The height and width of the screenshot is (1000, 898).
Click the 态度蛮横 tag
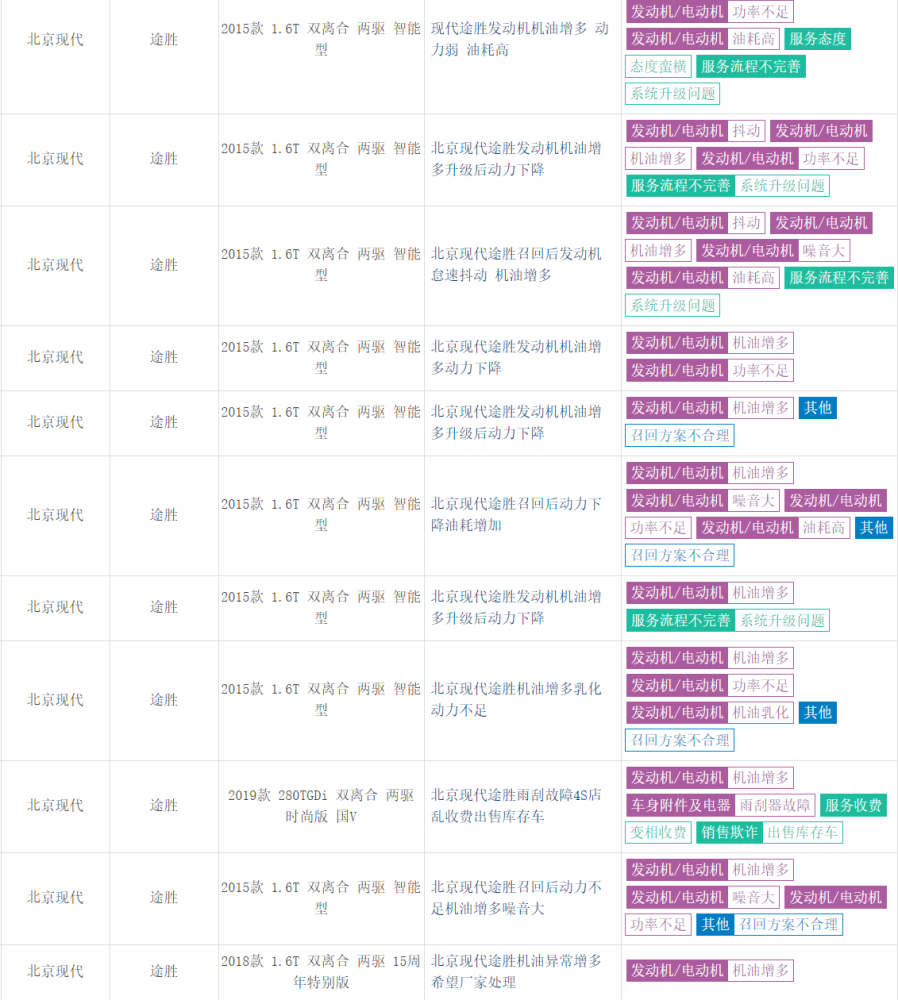click(x=658, y=66)
